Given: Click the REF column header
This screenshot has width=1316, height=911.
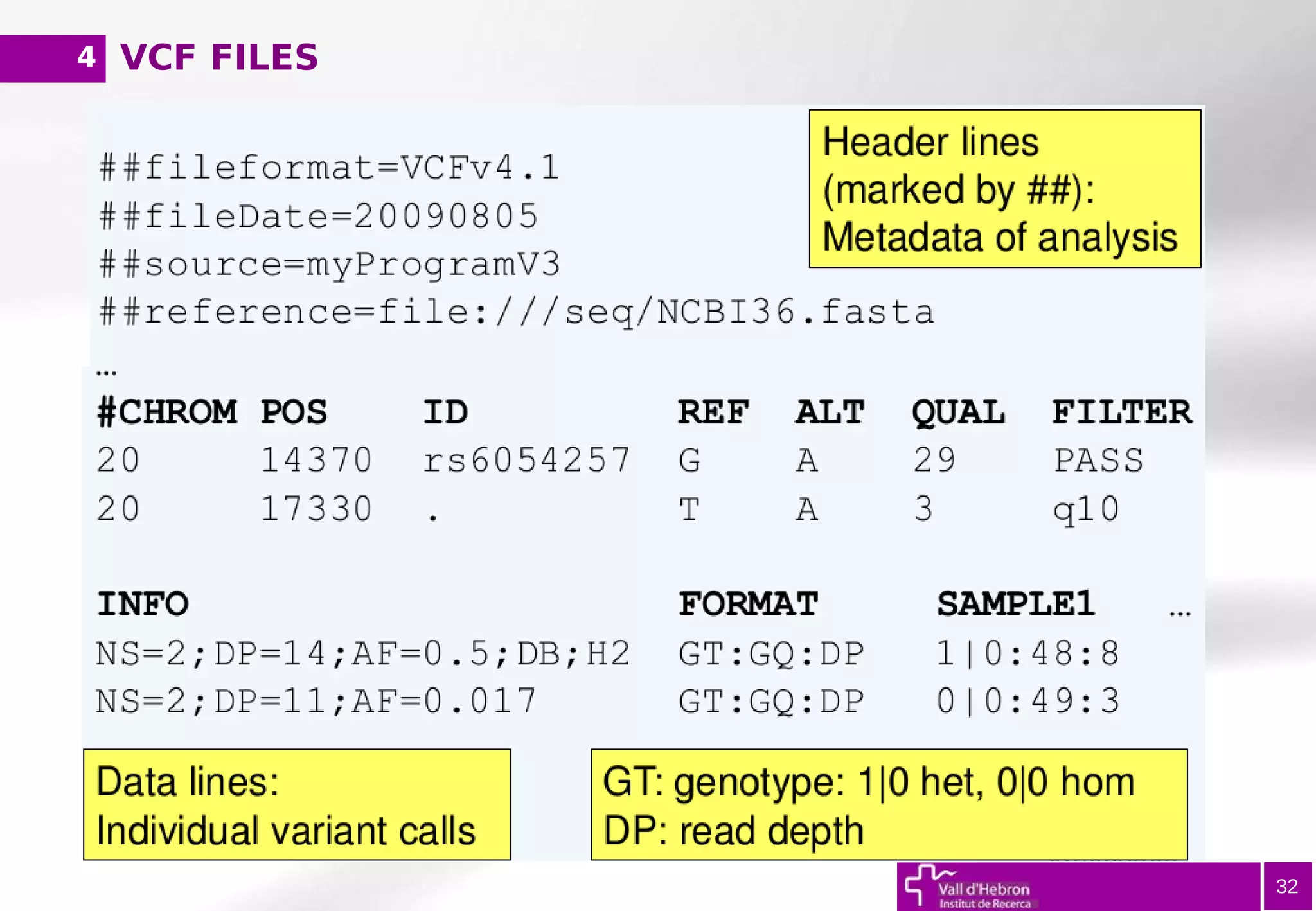Looking at the screenshot, I should pos(713,412).
